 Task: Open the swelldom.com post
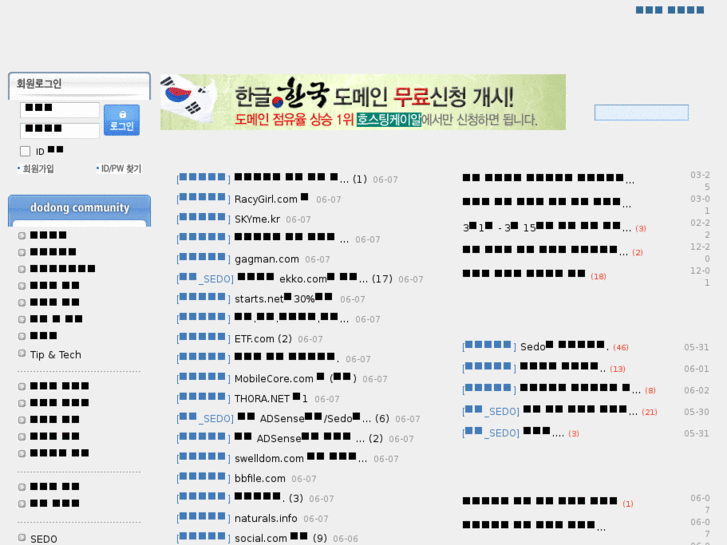[301, 458]
